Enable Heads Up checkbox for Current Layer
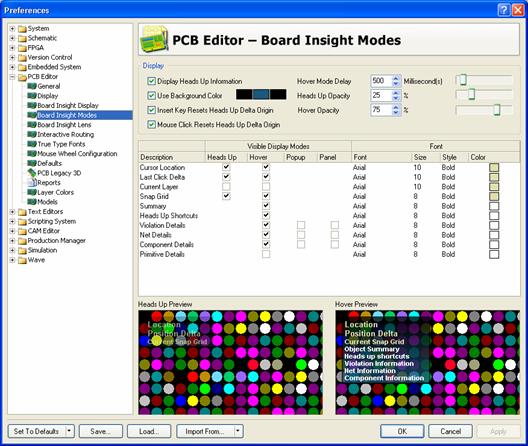Image resolution: width=528 pixels, height=446 pixels. [226, 186]
